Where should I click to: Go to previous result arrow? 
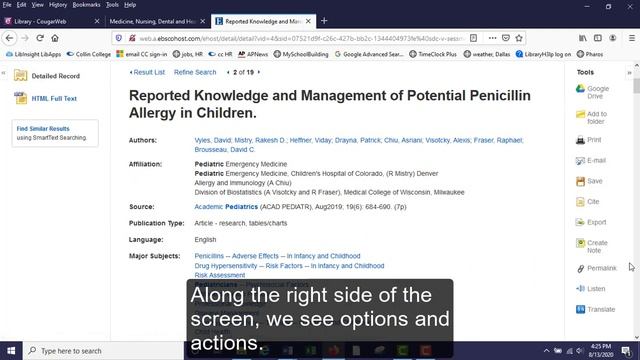pos(228,72)
